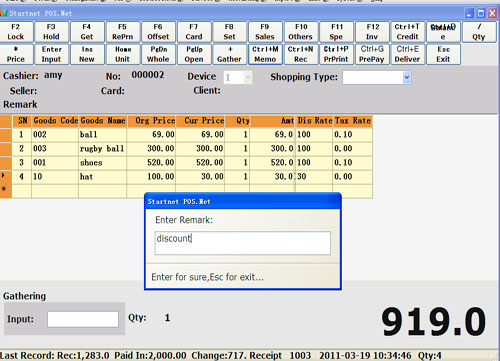Click the F11 Spe button
The height and width of the screenshot is (361, 500).
(x=336, y=32)
